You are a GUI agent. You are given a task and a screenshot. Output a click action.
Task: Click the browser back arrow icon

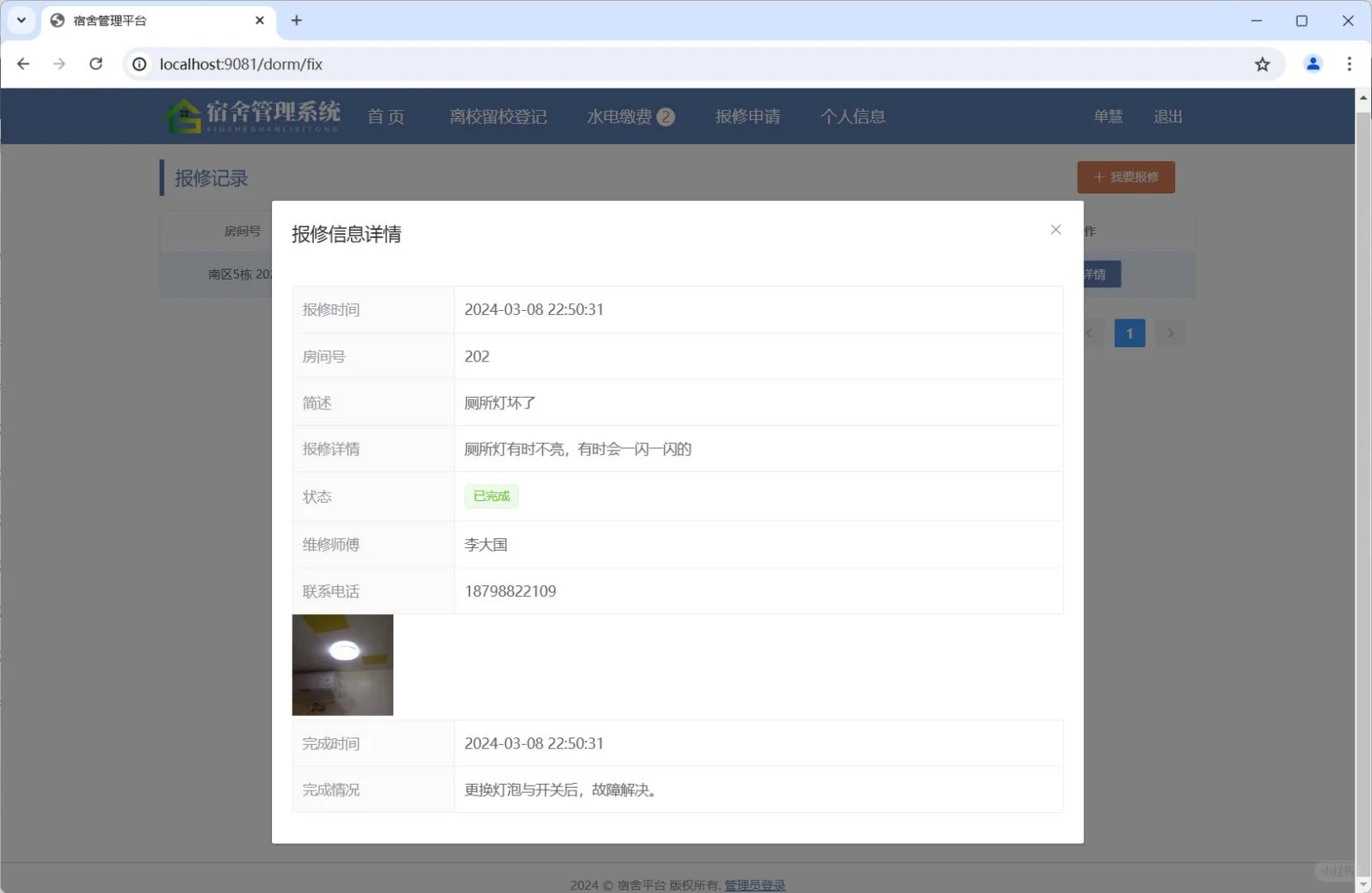[22, 64]
